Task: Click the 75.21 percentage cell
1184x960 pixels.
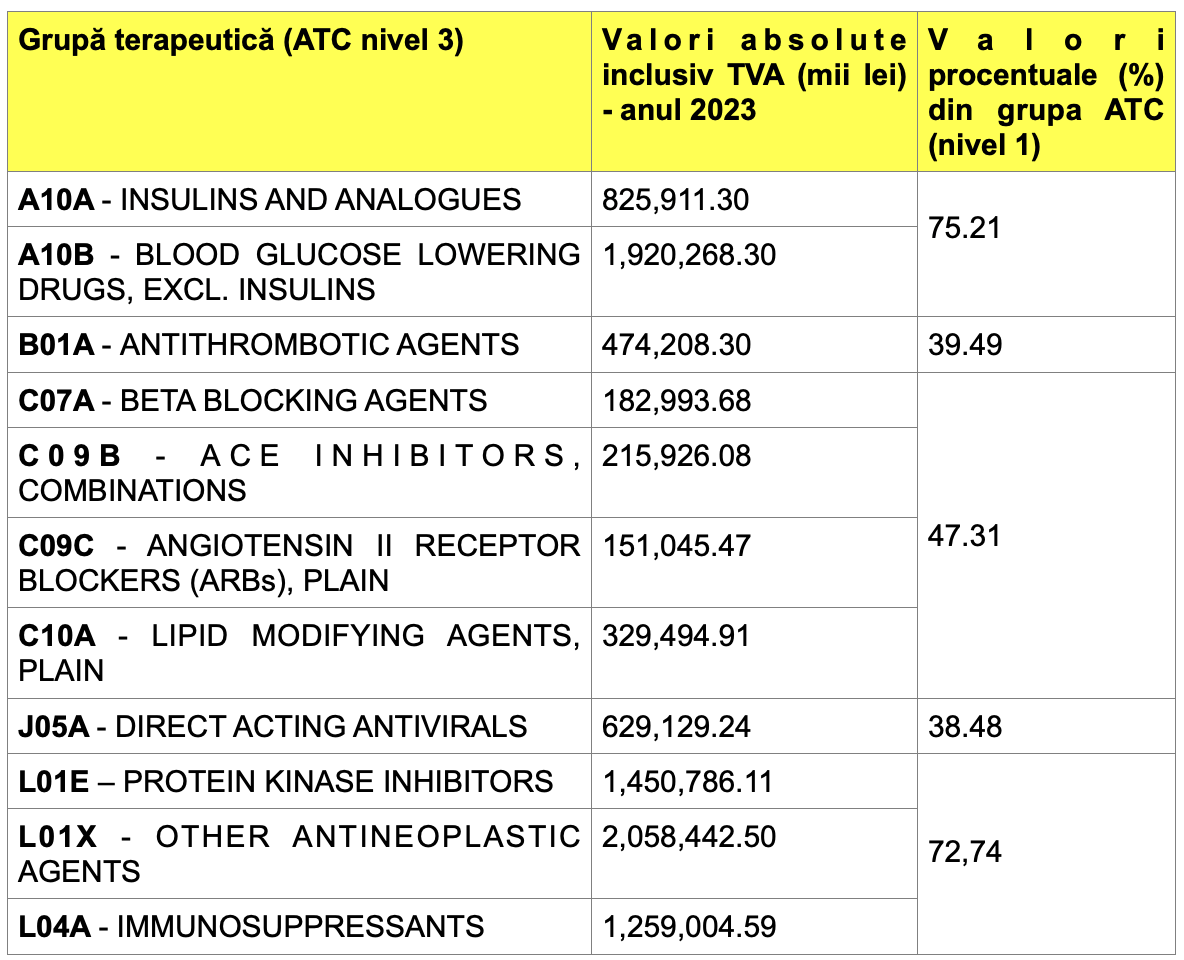Action: pos(1046,244)
